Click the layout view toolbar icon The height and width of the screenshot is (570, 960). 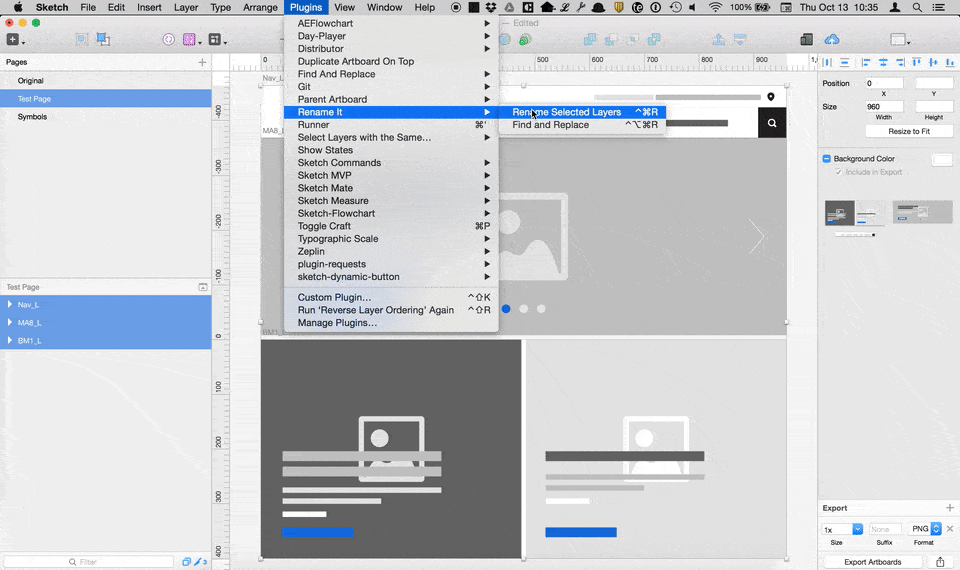(214, 40)
